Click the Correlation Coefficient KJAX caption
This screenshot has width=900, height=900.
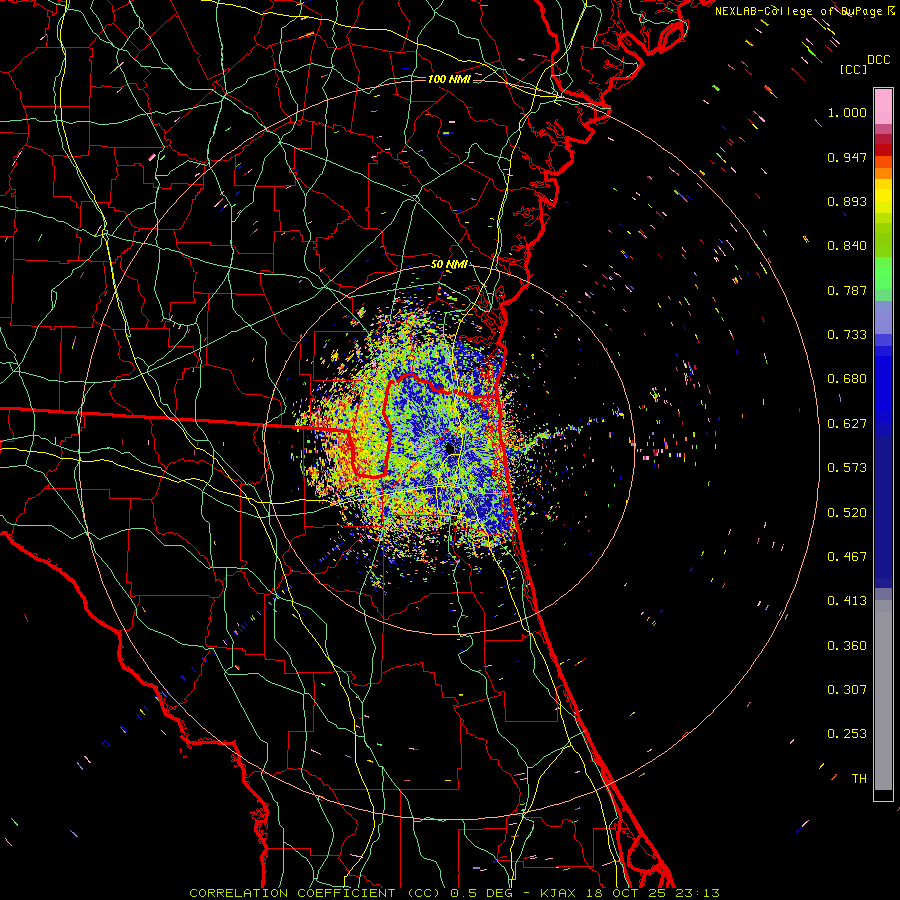pos(454,893)
